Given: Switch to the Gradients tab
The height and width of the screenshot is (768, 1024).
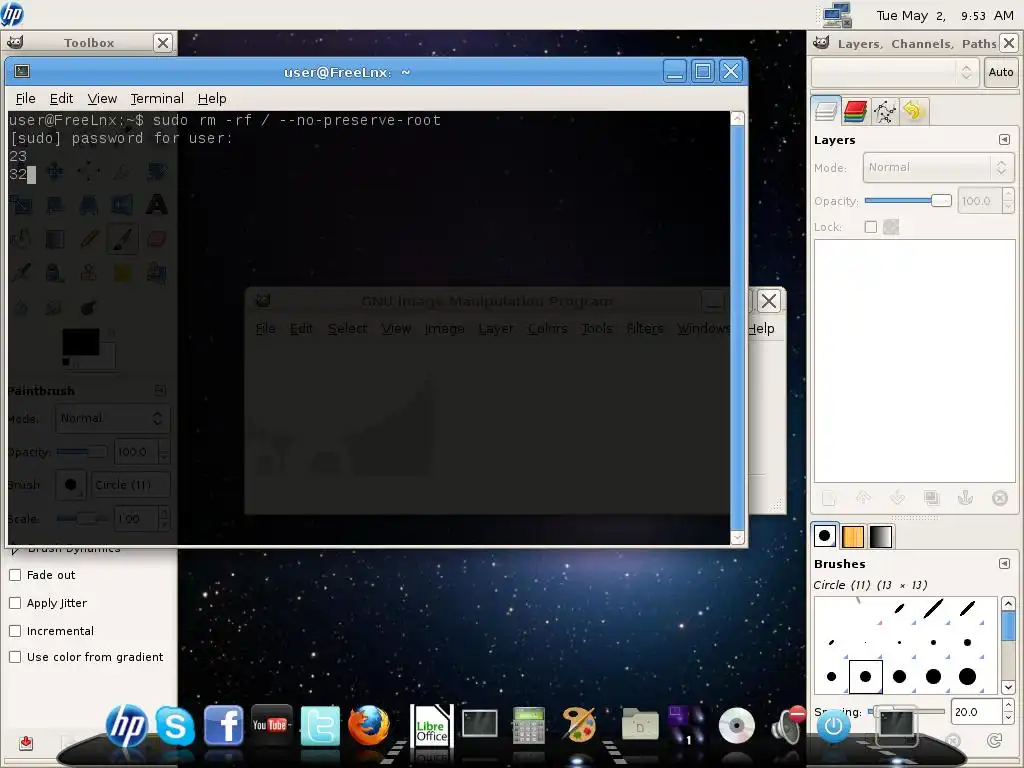Looking at the screenshot, I should tap(880, 537).
